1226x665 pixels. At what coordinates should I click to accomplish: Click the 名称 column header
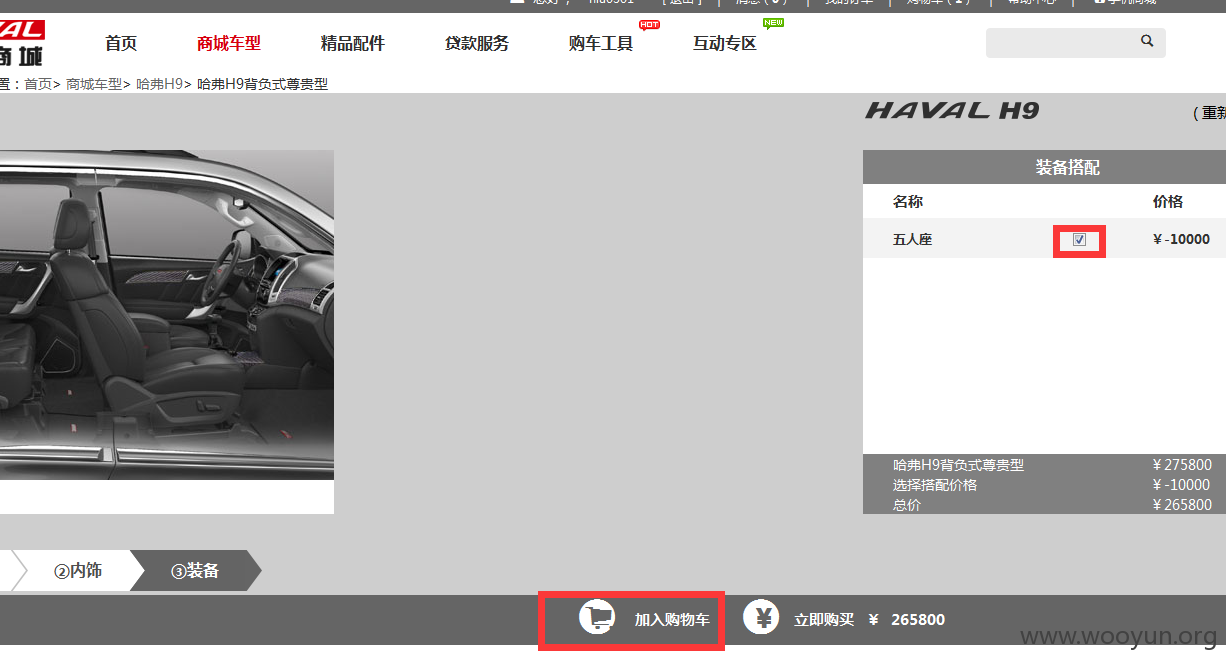908,202
